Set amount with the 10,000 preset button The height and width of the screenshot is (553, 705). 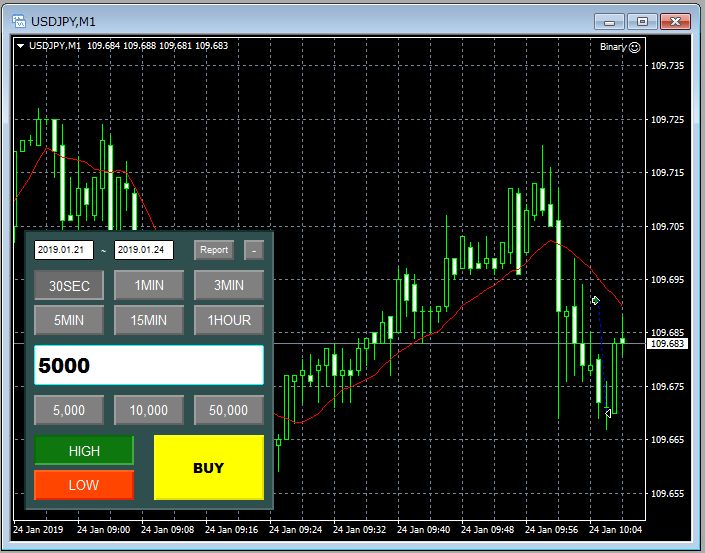pos(149,410)
